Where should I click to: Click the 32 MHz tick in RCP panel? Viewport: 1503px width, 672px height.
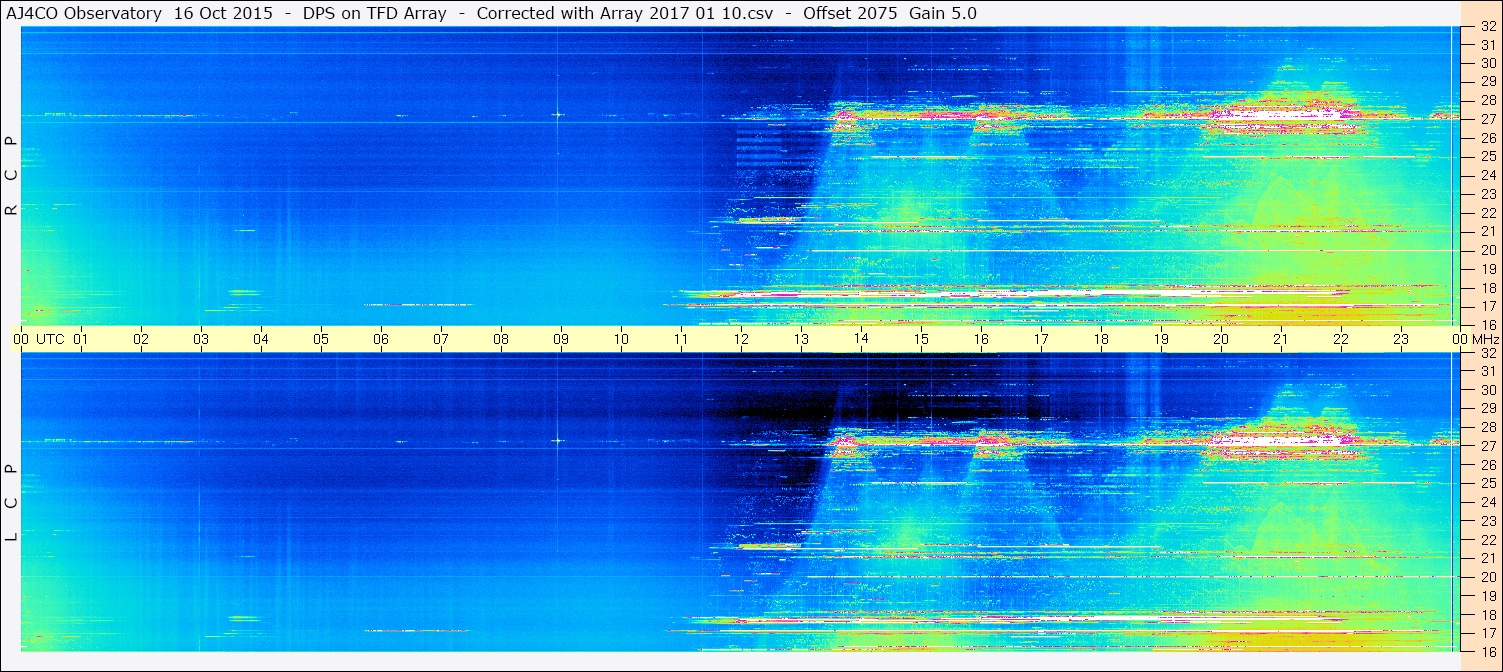click(x=1488, y=26)
